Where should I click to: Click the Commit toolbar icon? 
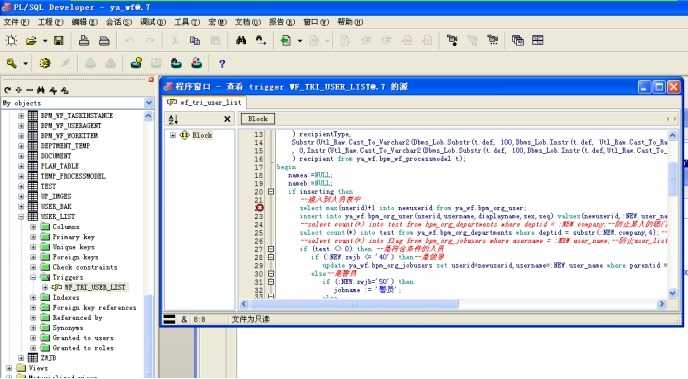tap(136, 64)
